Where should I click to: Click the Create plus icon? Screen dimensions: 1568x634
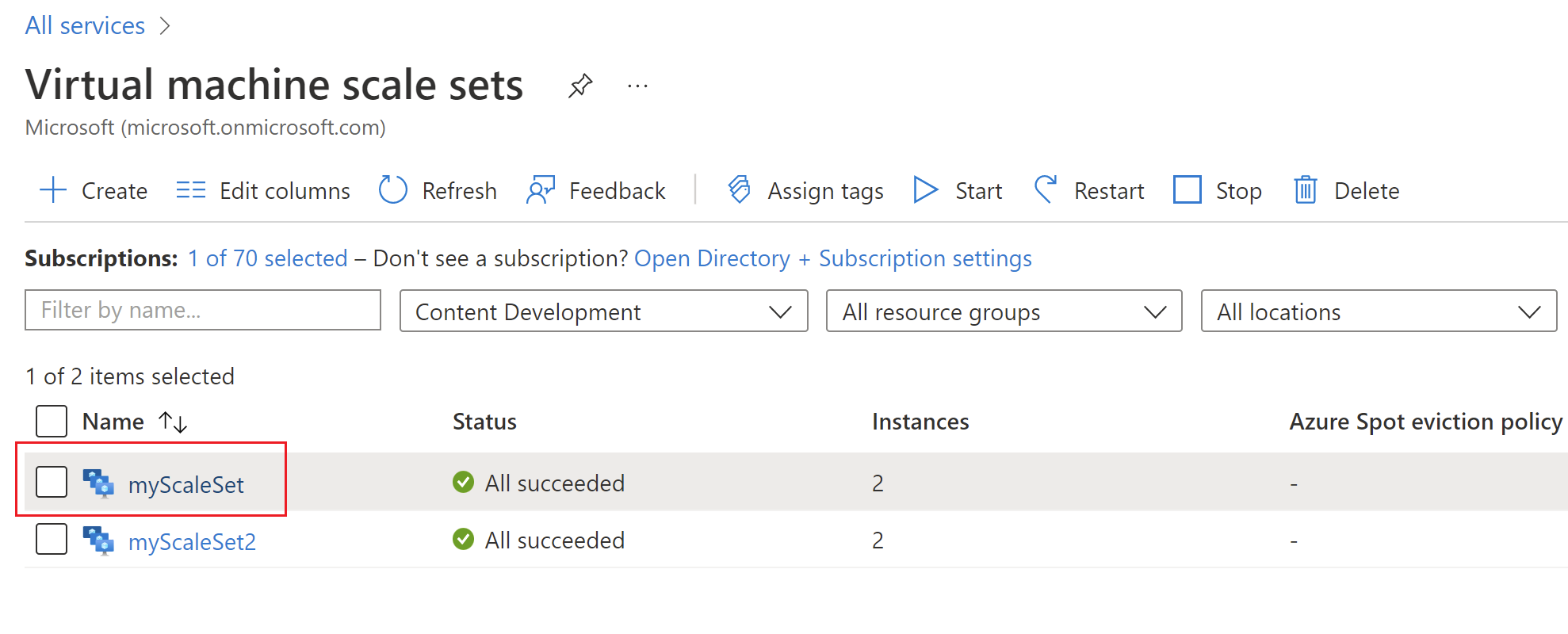(x=53, y=190)
